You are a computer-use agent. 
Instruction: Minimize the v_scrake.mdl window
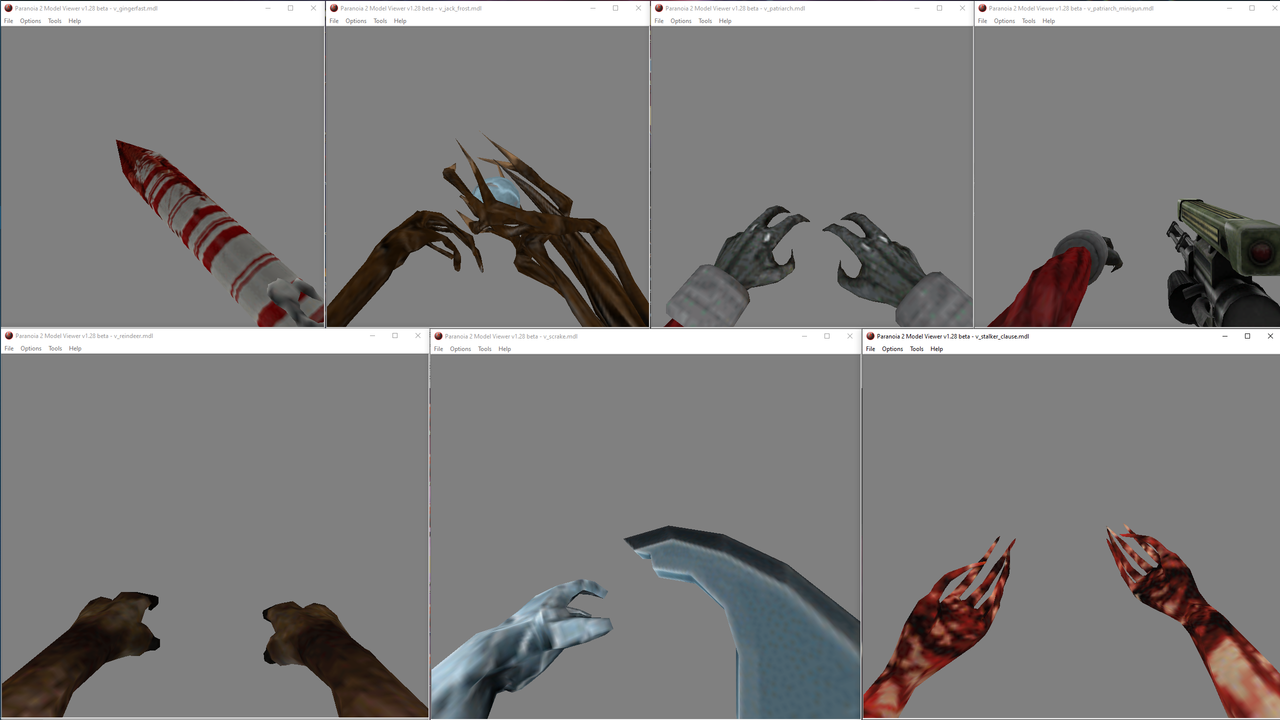tap(803, 336)
